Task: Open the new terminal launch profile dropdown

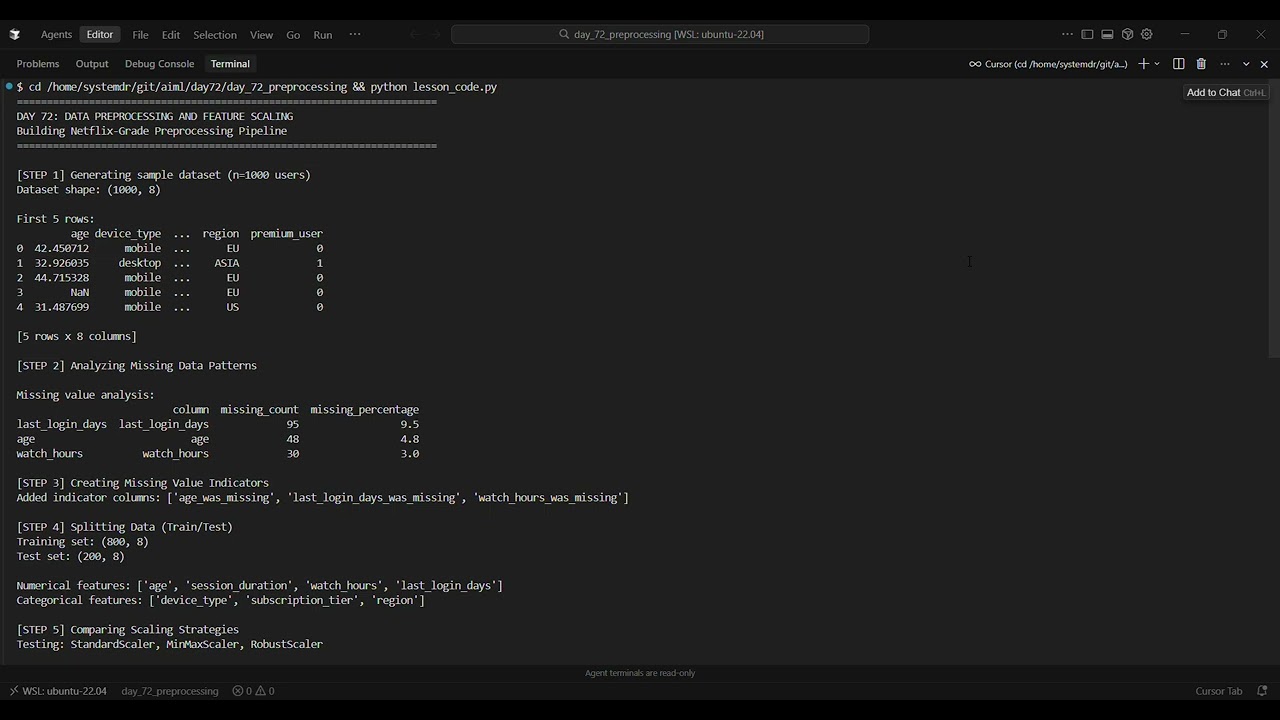Action: 1158,64
